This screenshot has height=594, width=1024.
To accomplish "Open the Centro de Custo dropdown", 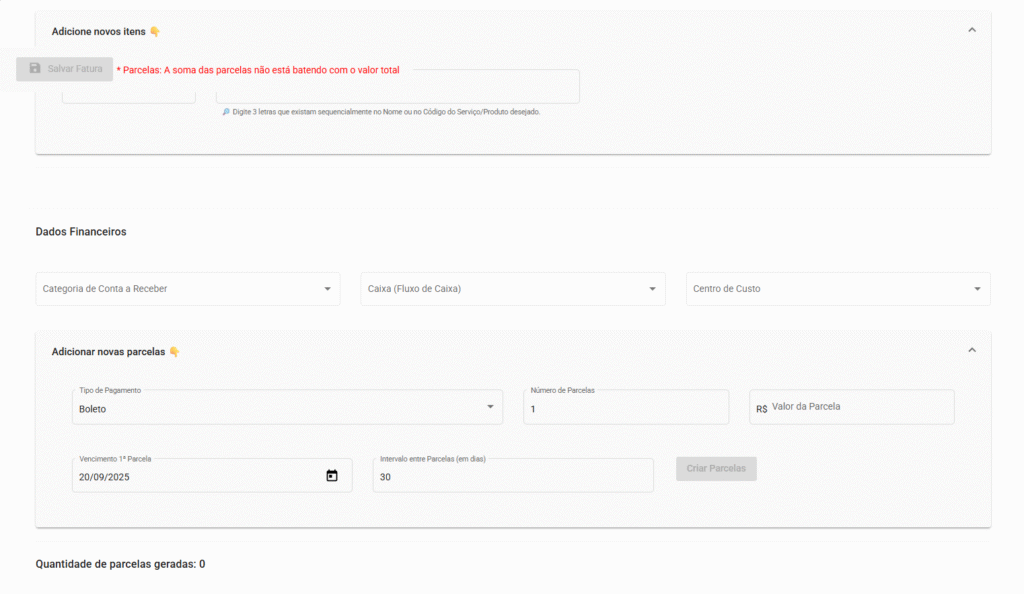I will [837, 289].
